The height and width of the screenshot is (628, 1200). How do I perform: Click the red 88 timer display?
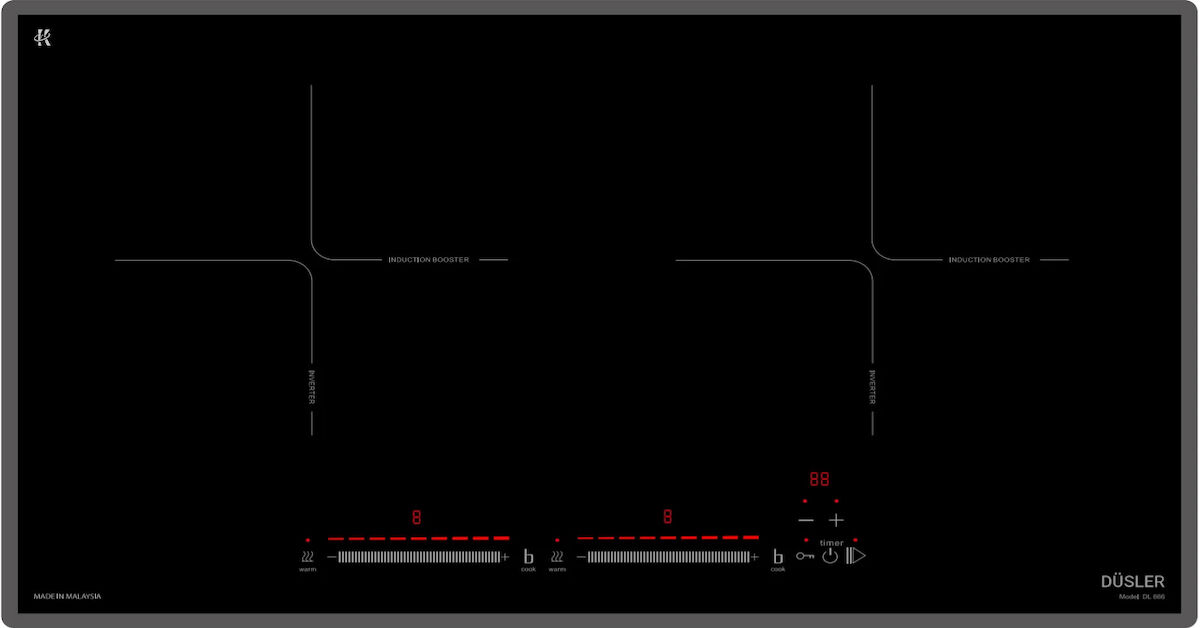(x=820, y=479)
